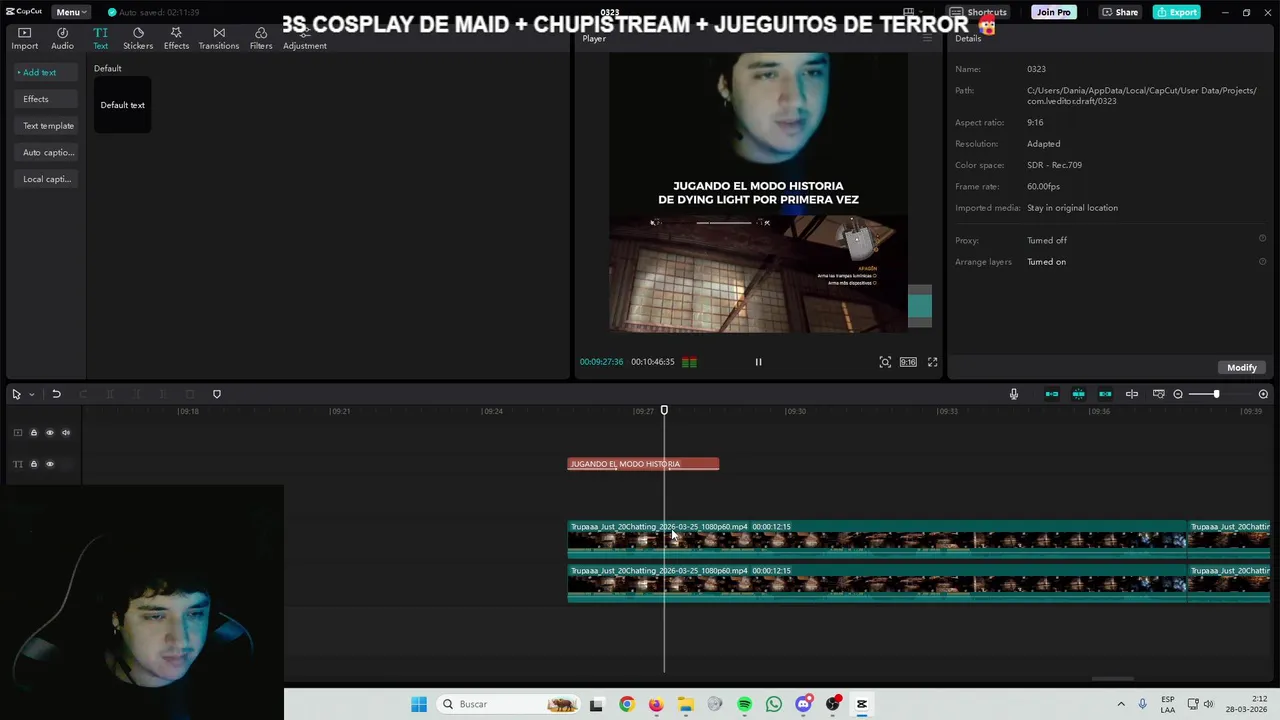This screenshot has width=1280, height=720.
Task: Toggle main track magnet
Action: coord(1052,394)
